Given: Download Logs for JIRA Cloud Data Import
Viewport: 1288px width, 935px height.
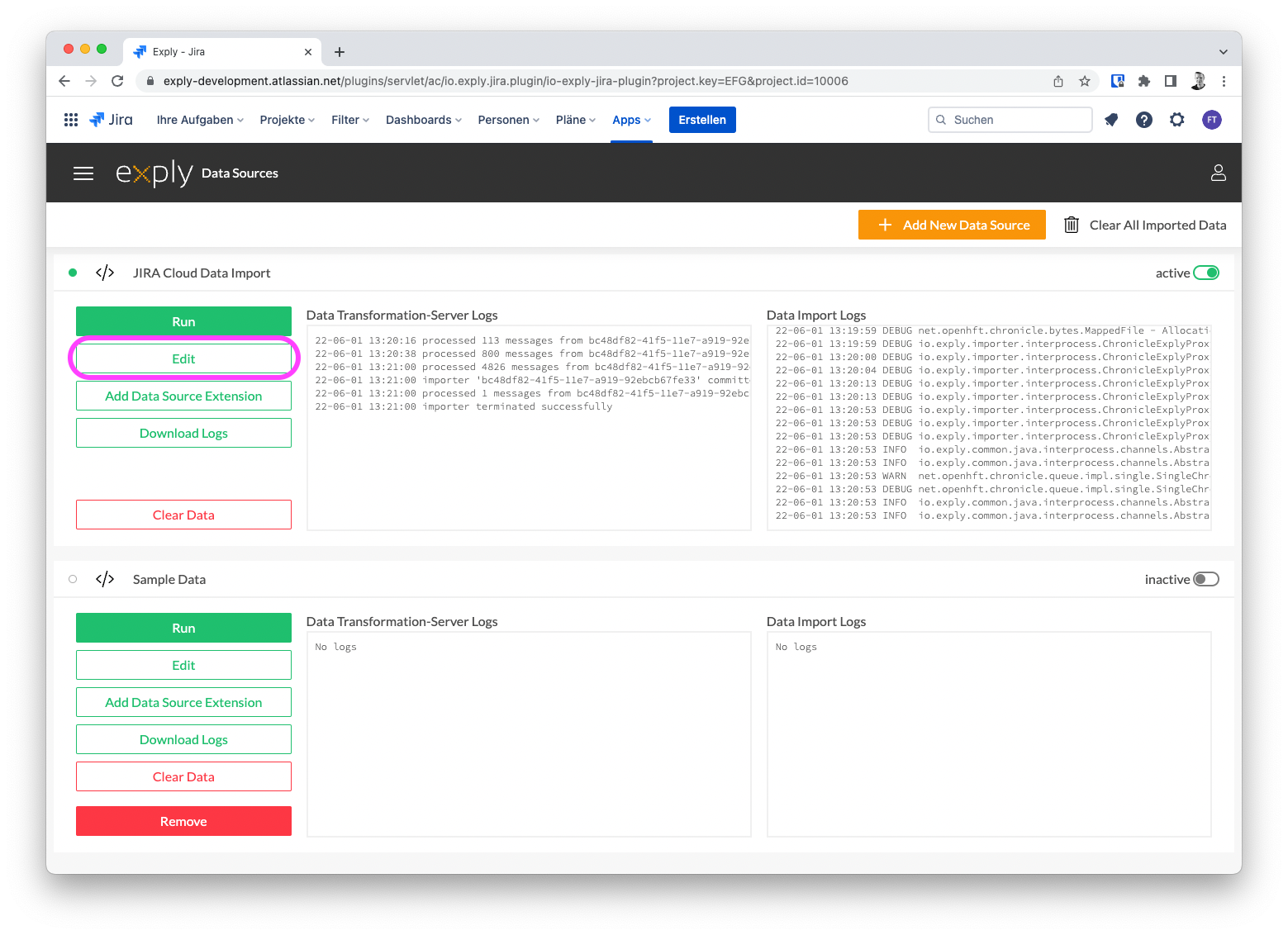Looking at the screenshot, I should point(183,433).
